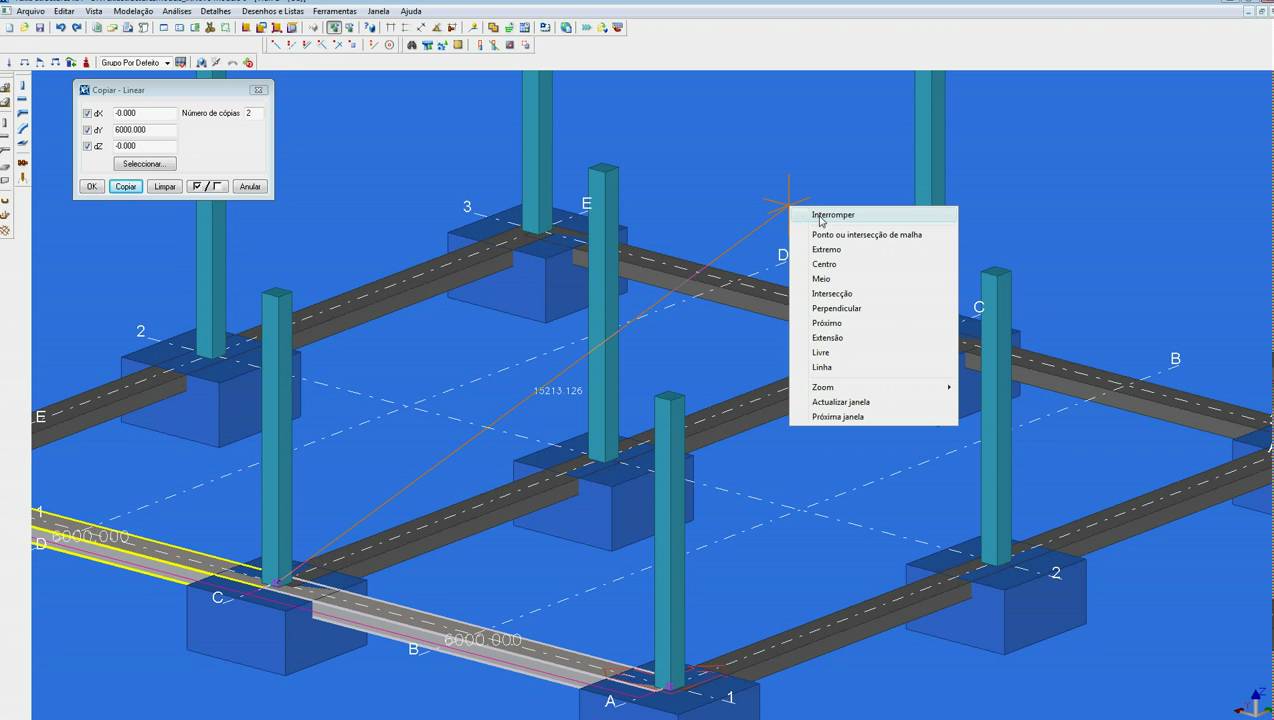Open the Modelação menu
Viewport: 1274px width, 720px height.
point(133,11)
